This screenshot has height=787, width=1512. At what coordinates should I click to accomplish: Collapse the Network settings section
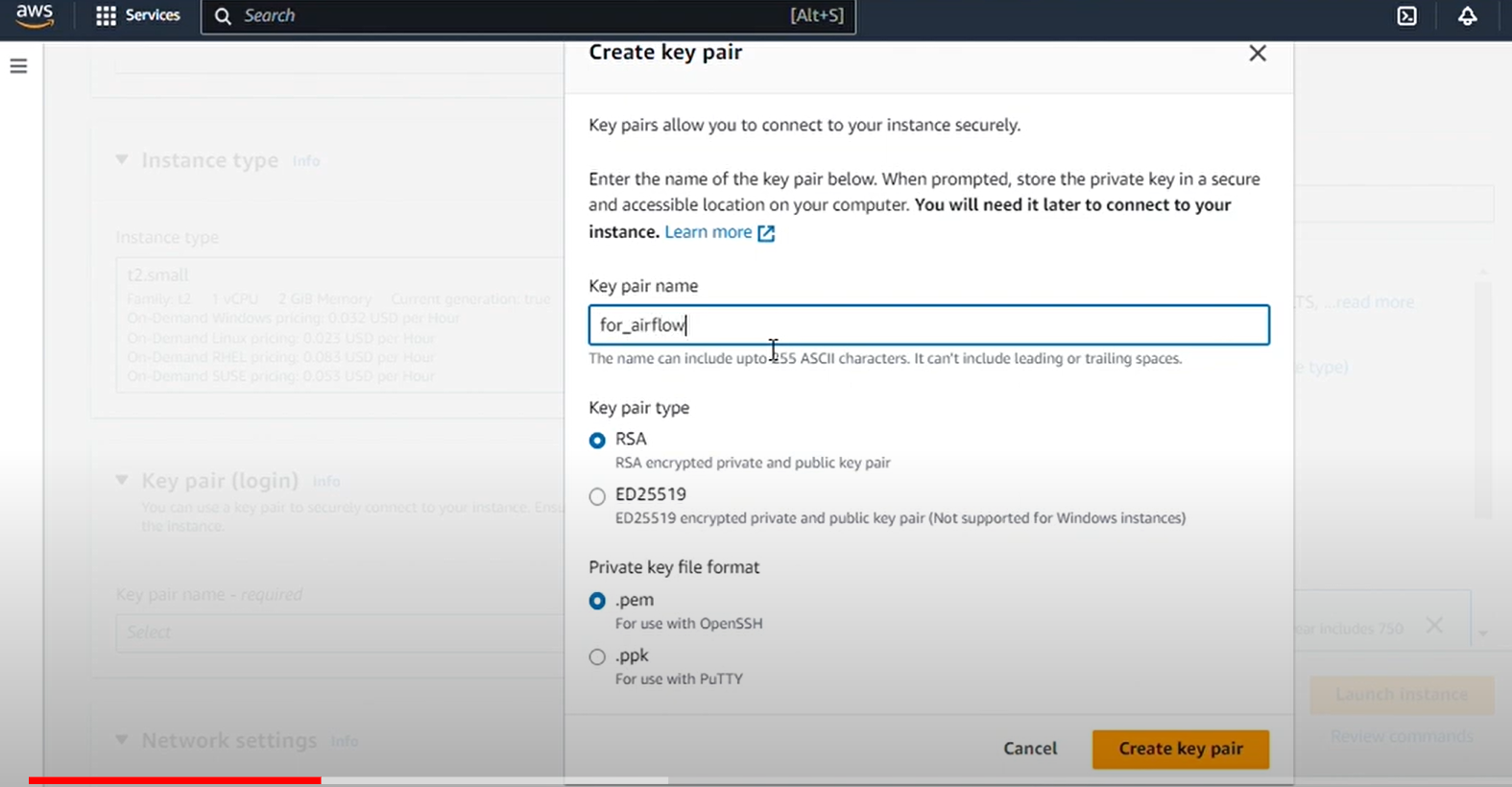coord(122,740)
